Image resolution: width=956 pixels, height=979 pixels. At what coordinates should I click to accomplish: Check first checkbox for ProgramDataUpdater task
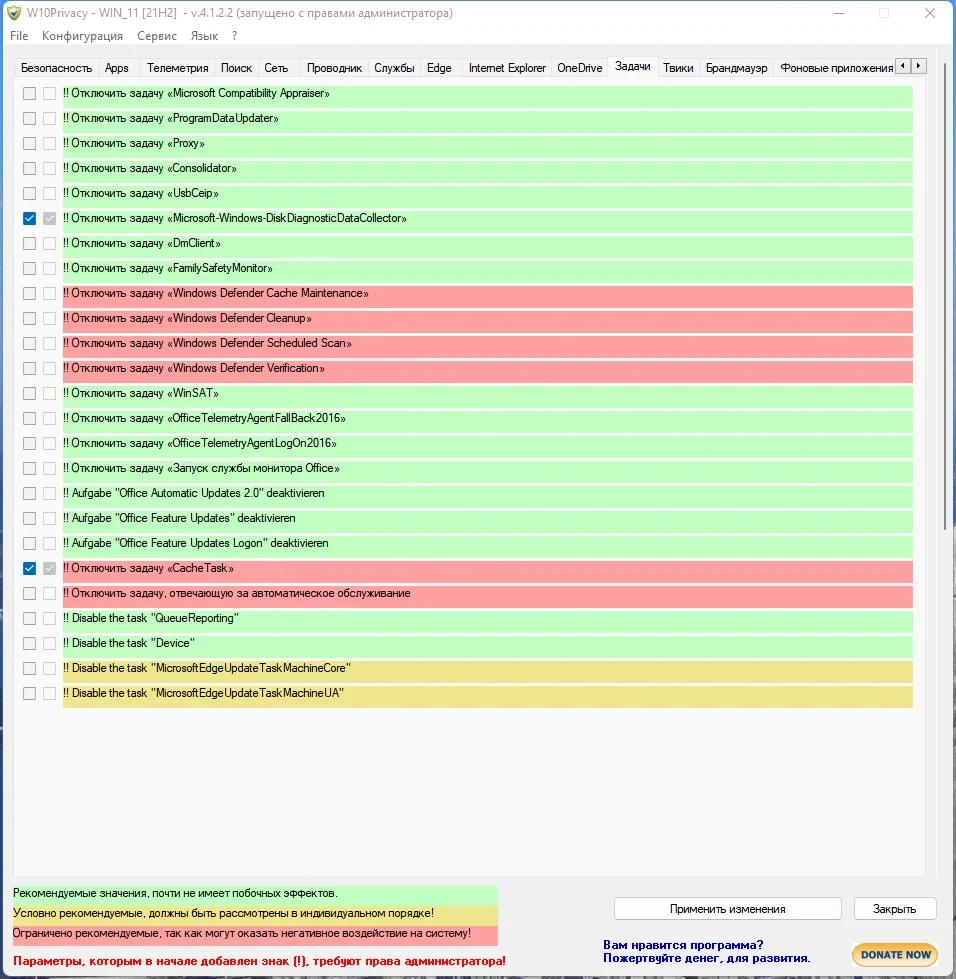[29, 119]
